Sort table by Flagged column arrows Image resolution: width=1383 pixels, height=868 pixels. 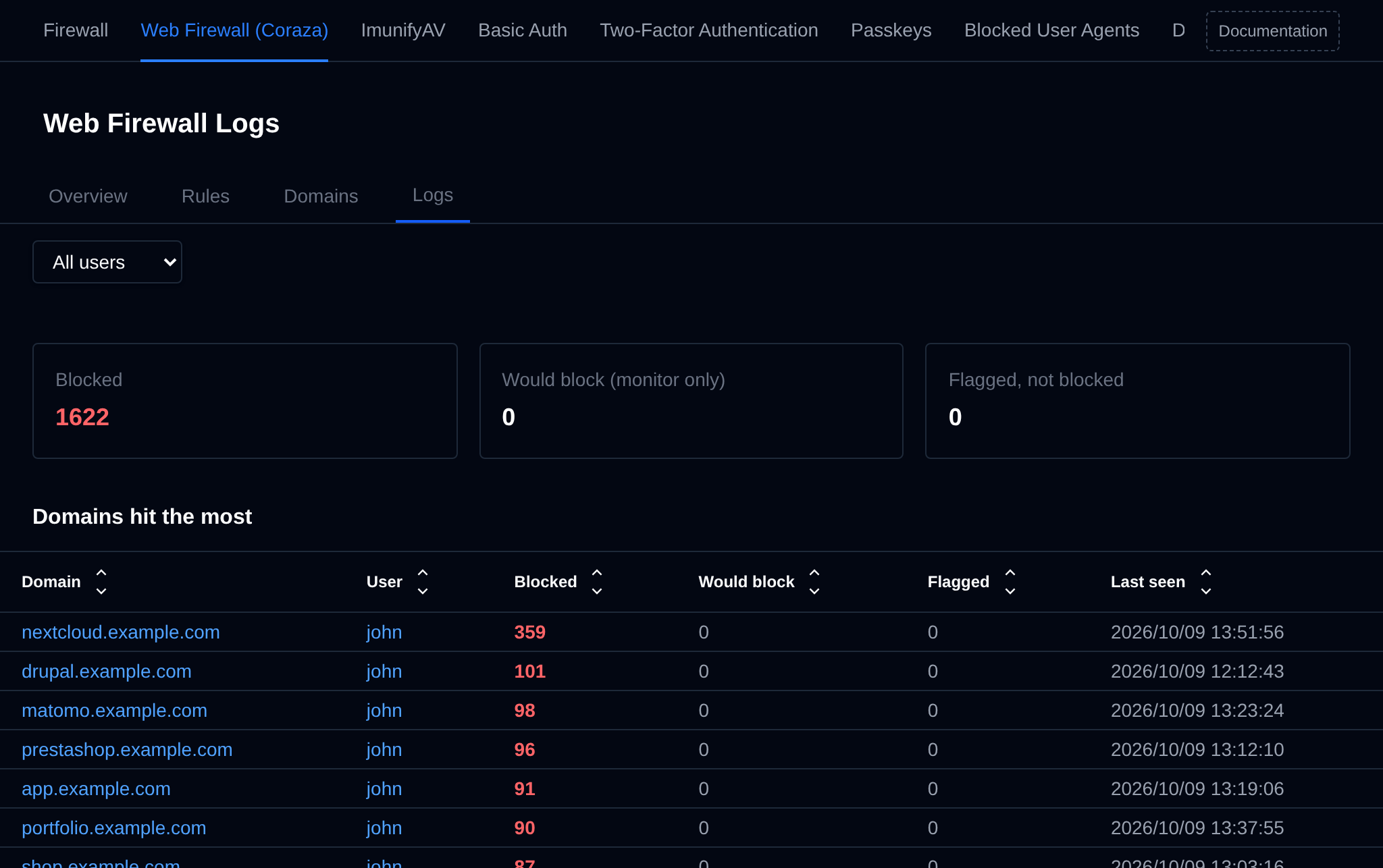click(x=1010, y=582)
